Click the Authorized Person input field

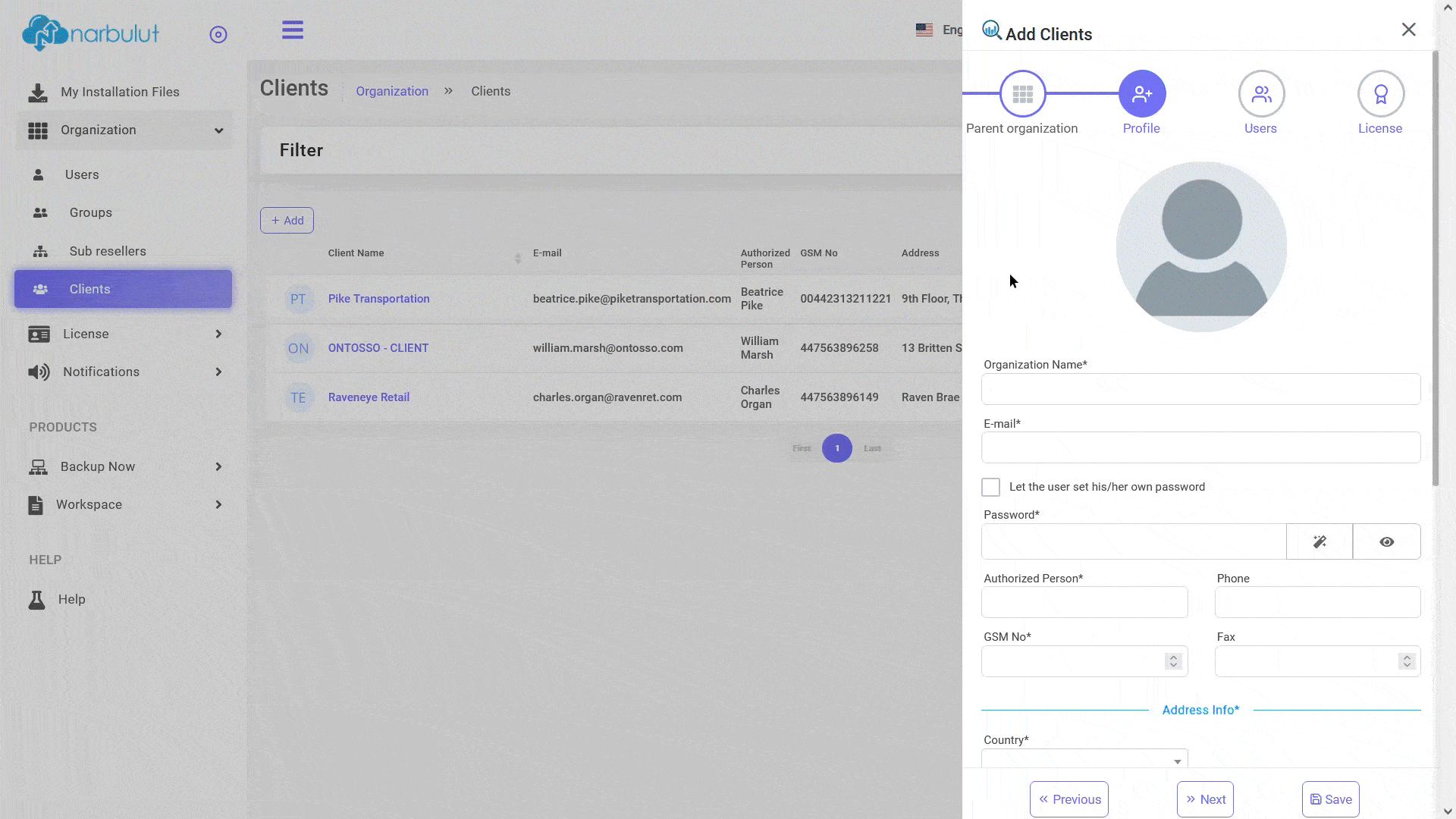pos(1084,603)
